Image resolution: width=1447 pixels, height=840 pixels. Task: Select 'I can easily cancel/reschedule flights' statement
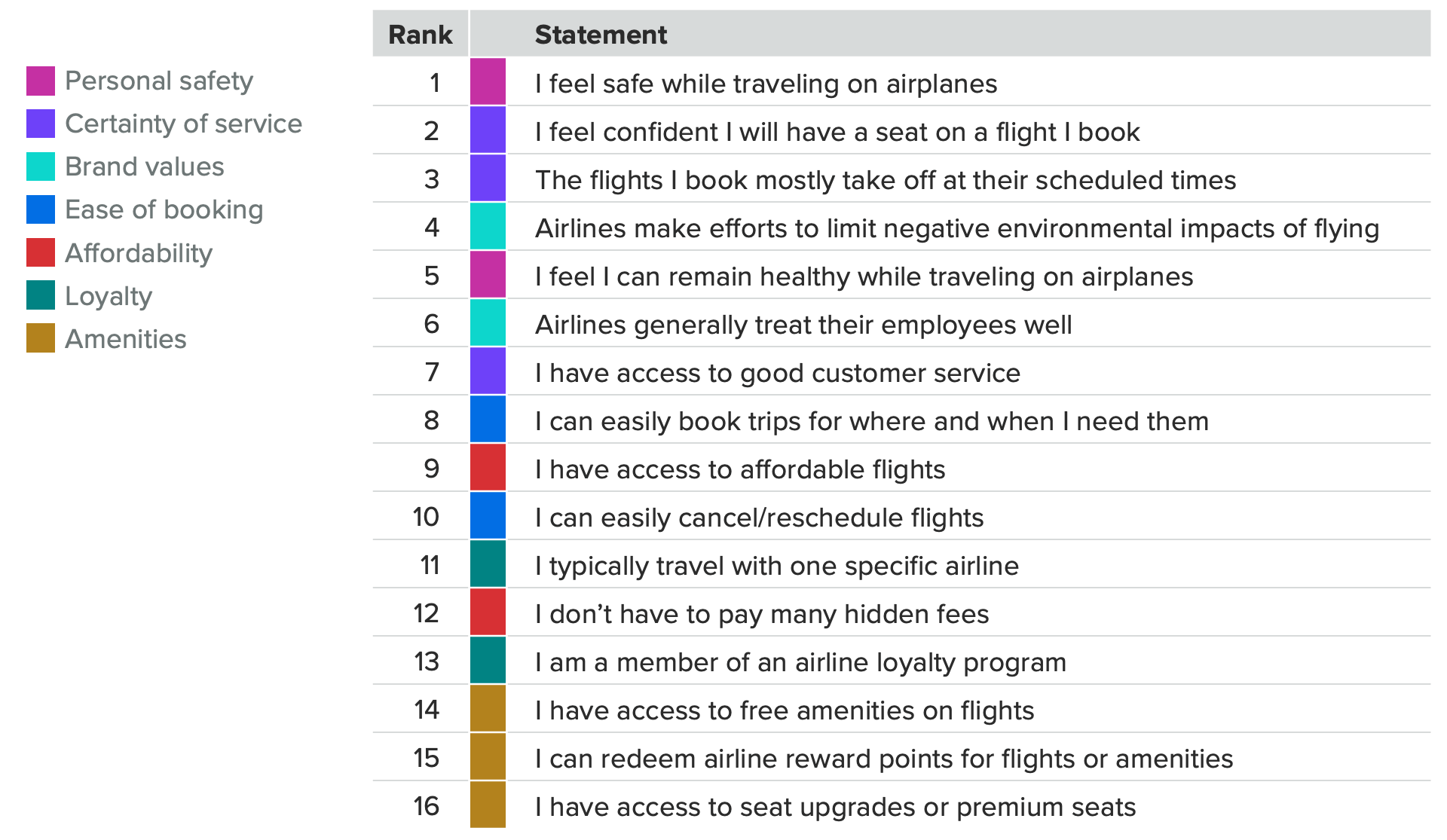[759, 518]
